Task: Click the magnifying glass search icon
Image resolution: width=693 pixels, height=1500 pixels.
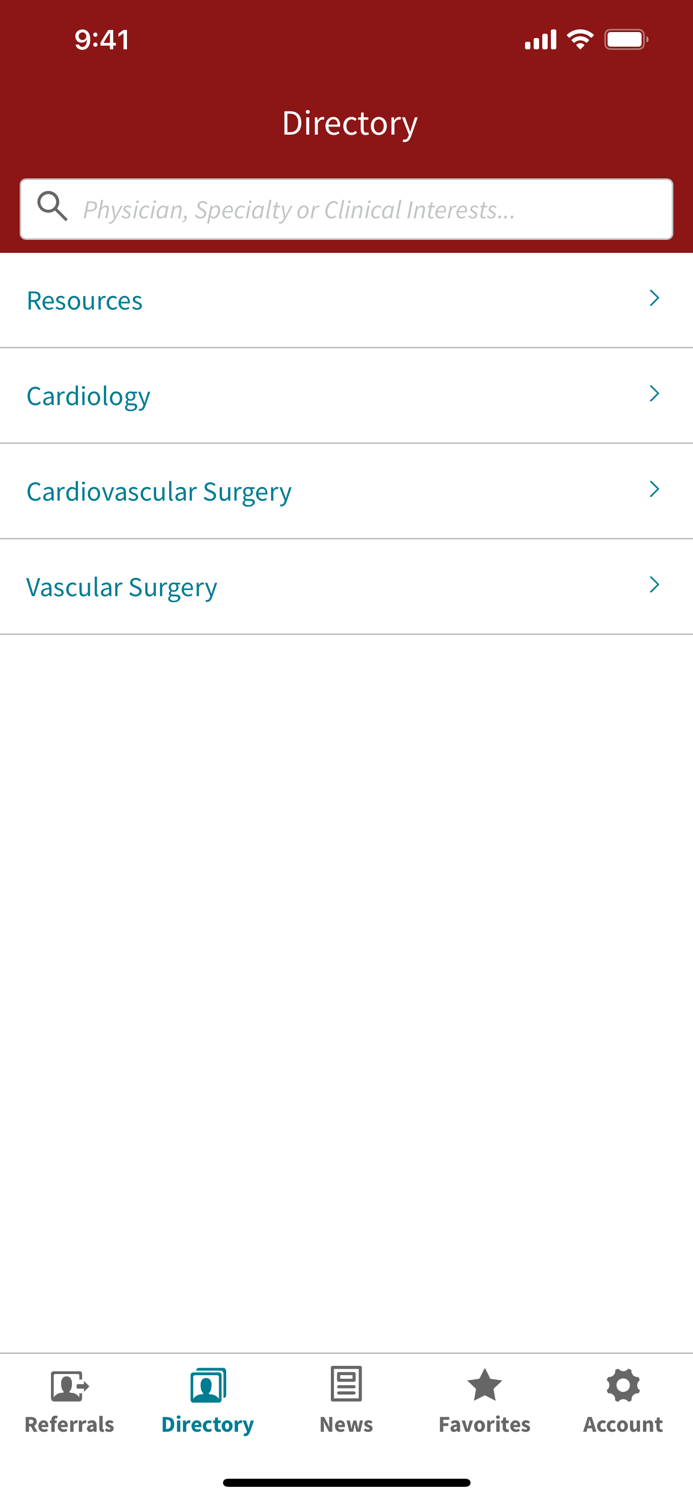Action: point(52,206)
